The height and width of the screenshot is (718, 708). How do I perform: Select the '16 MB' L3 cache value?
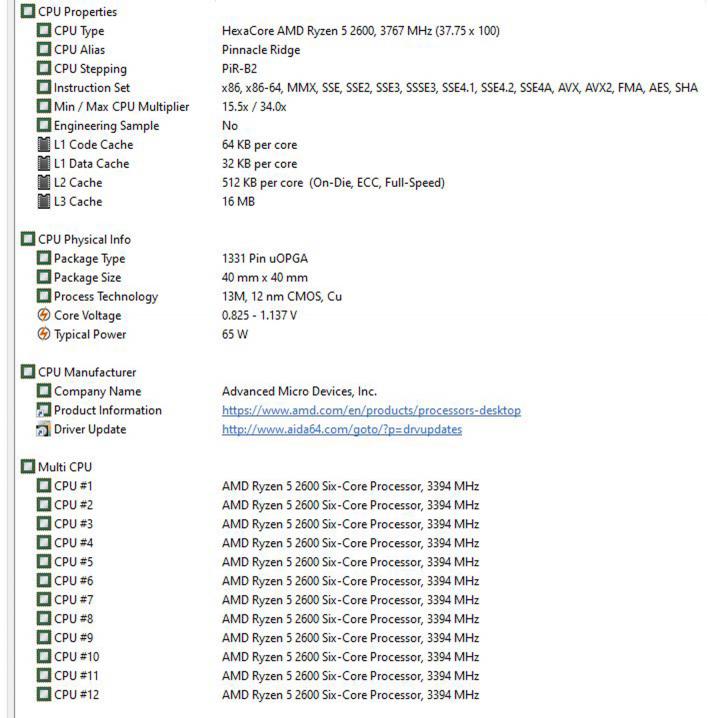[239, 201]
